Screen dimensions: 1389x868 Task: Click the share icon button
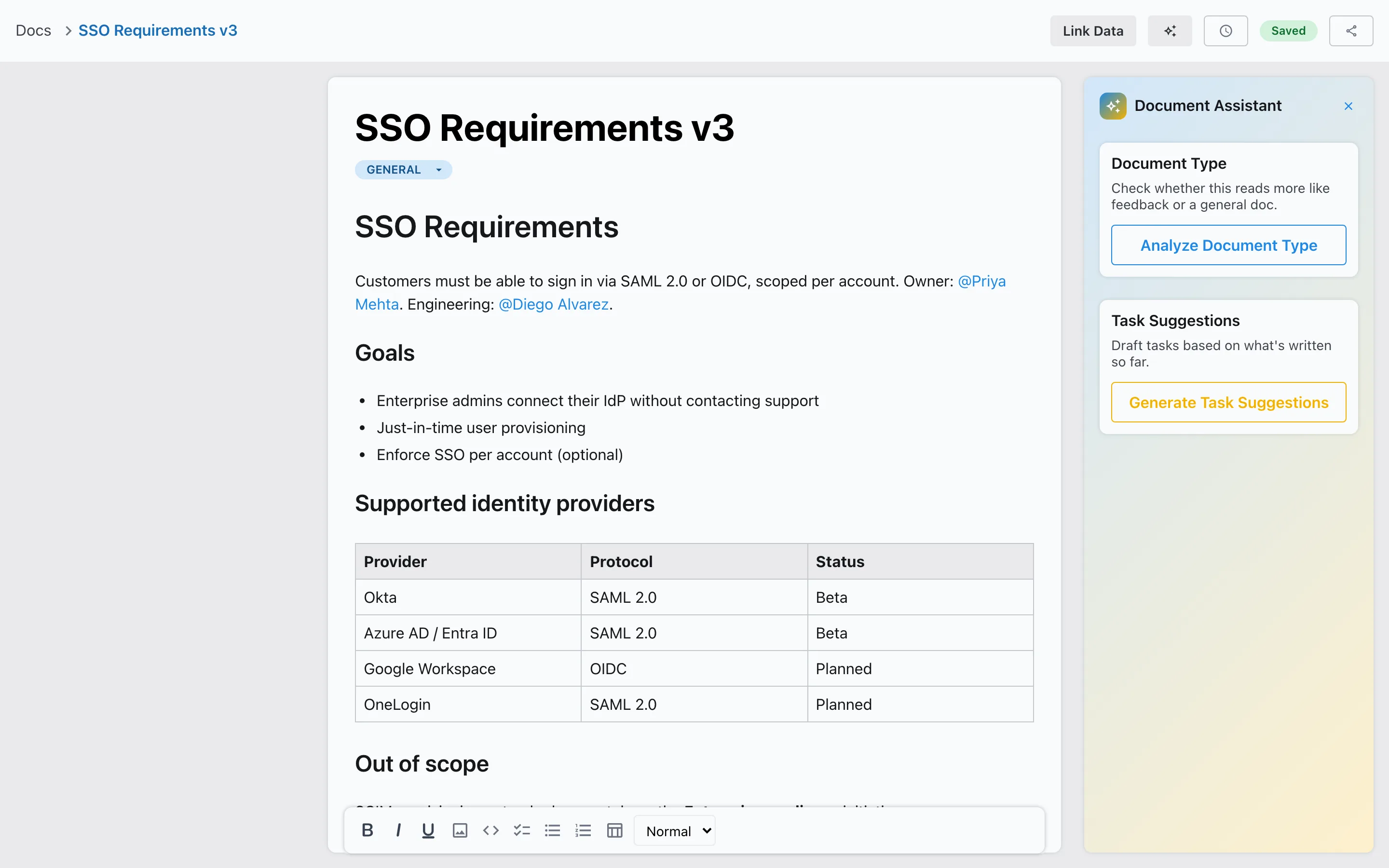coord(1350,31)
